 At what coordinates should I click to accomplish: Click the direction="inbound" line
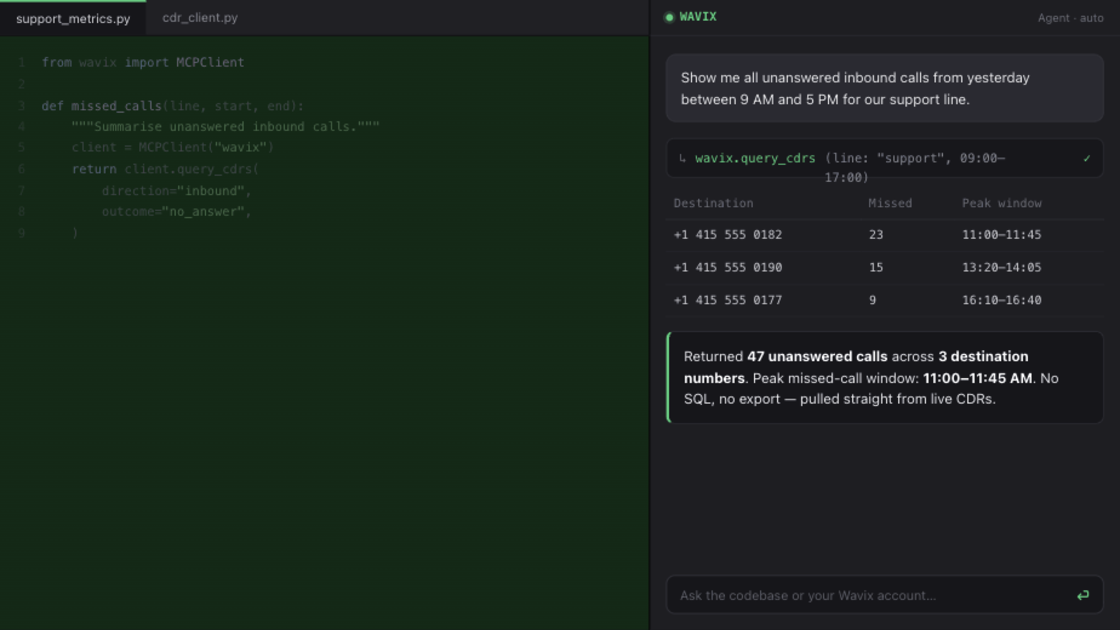click(176, 191)
